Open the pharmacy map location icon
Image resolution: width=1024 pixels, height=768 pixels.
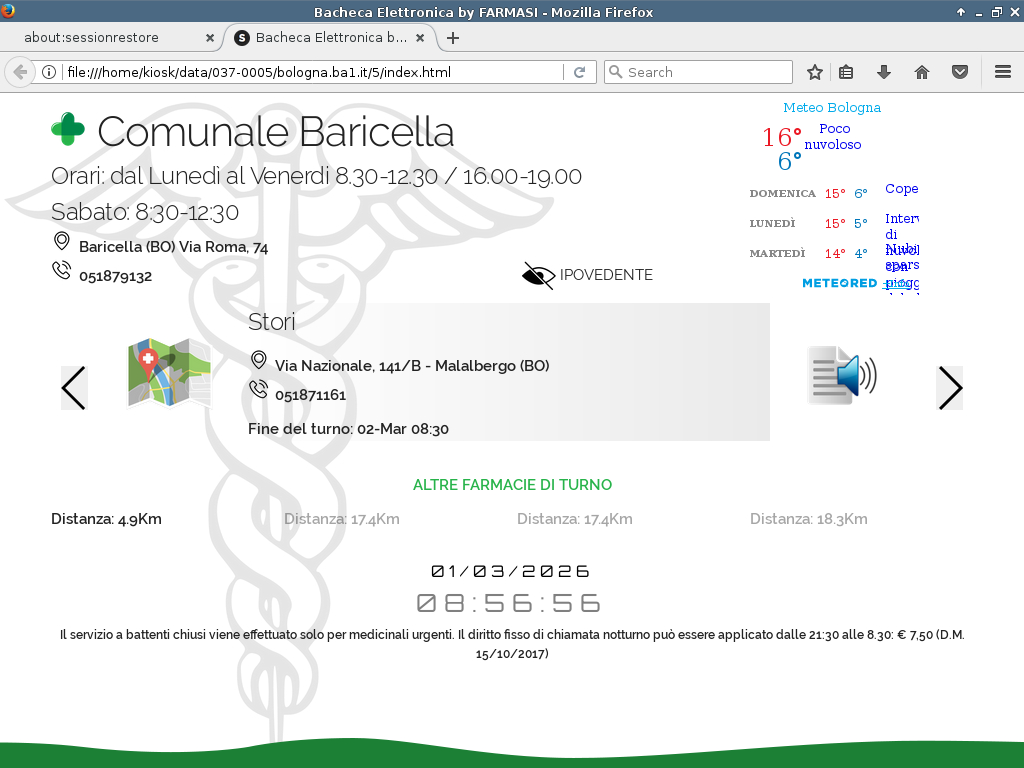point(169,373)
